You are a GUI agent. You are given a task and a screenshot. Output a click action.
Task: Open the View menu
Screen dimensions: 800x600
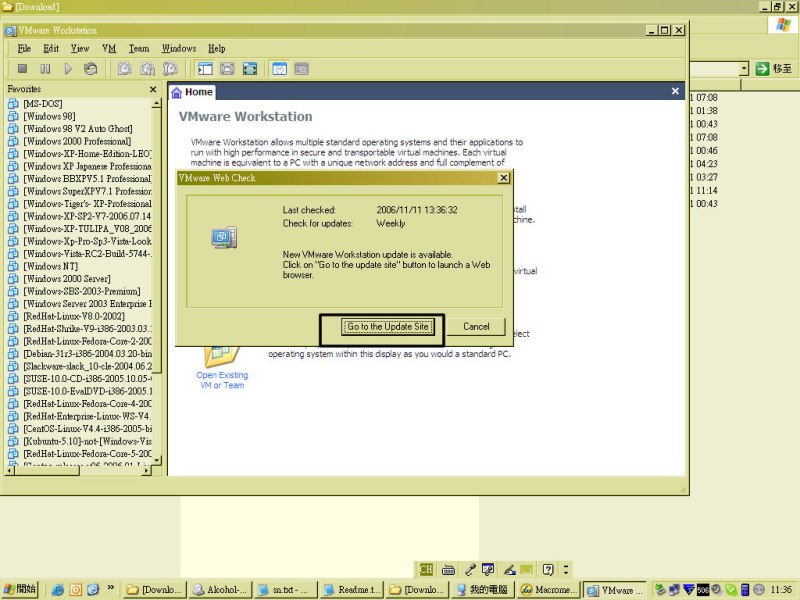click(x=80, y=48)
